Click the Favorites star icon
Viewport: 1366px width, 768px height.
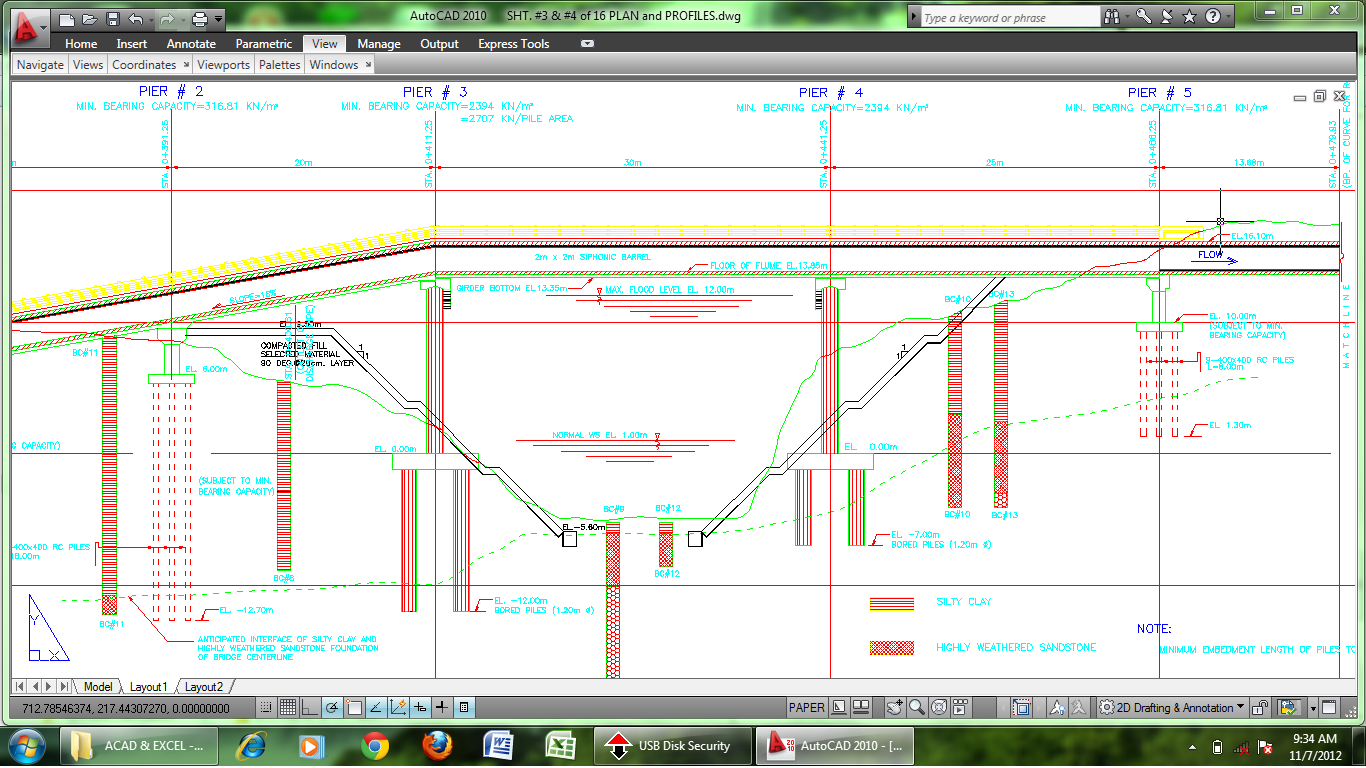coord(1189,17)
